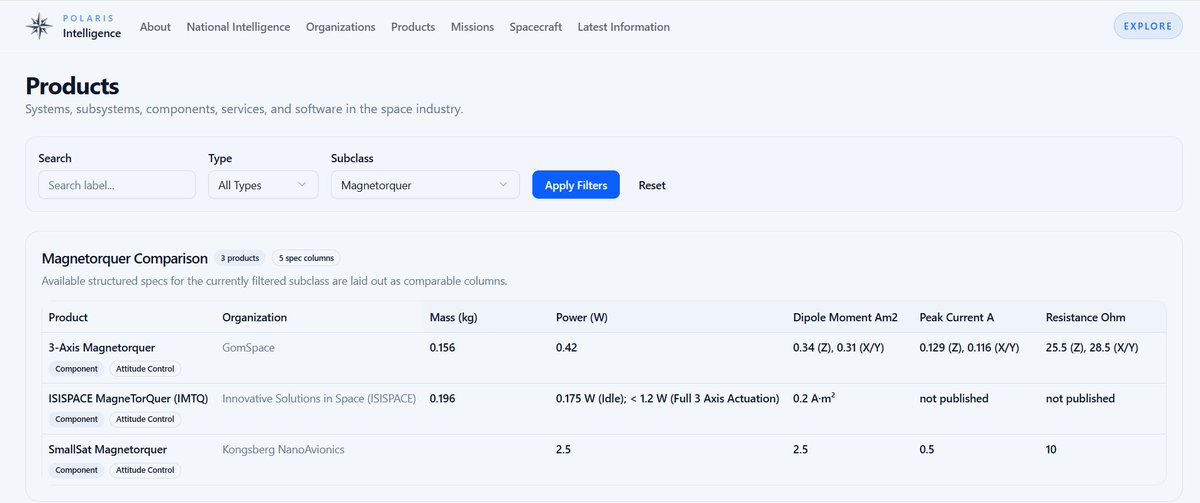Click Attitude Control tag under 3-Axis Magnetorquer
The height and width of the screenshot is (503, 1200).
pyautogui.click(x=146, y=368)
